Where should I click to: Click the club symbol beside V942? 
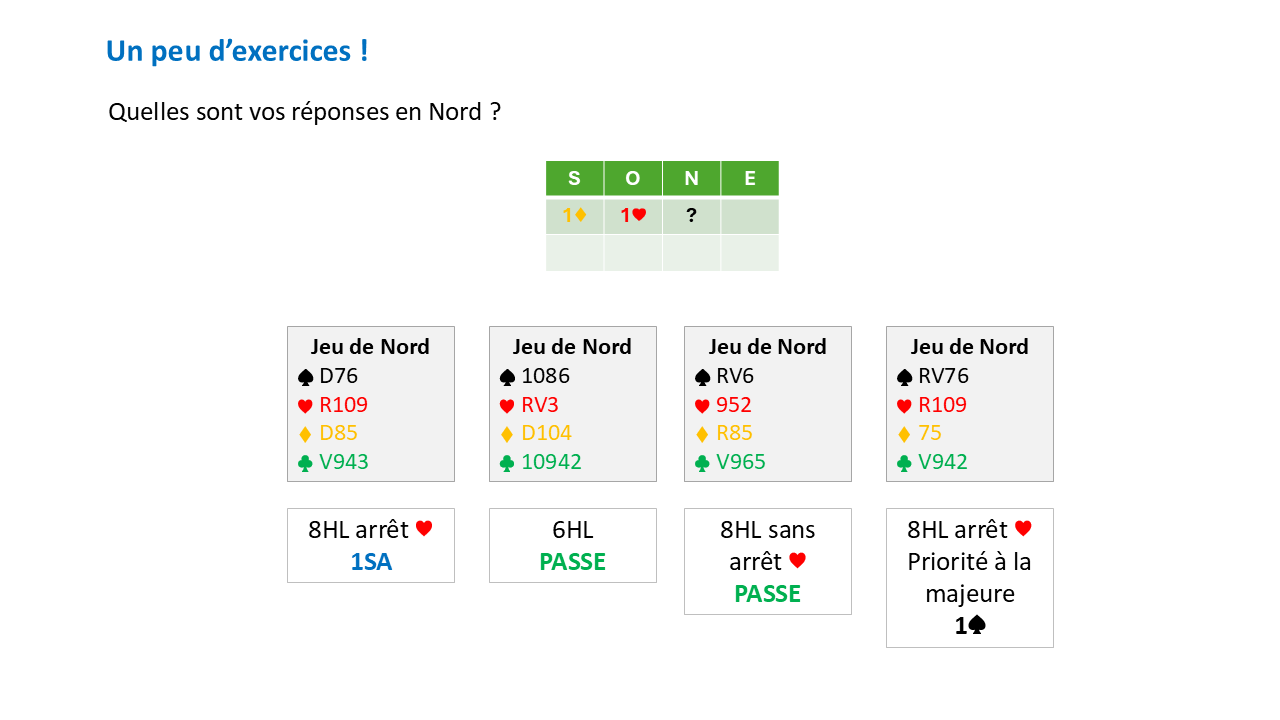905,463
